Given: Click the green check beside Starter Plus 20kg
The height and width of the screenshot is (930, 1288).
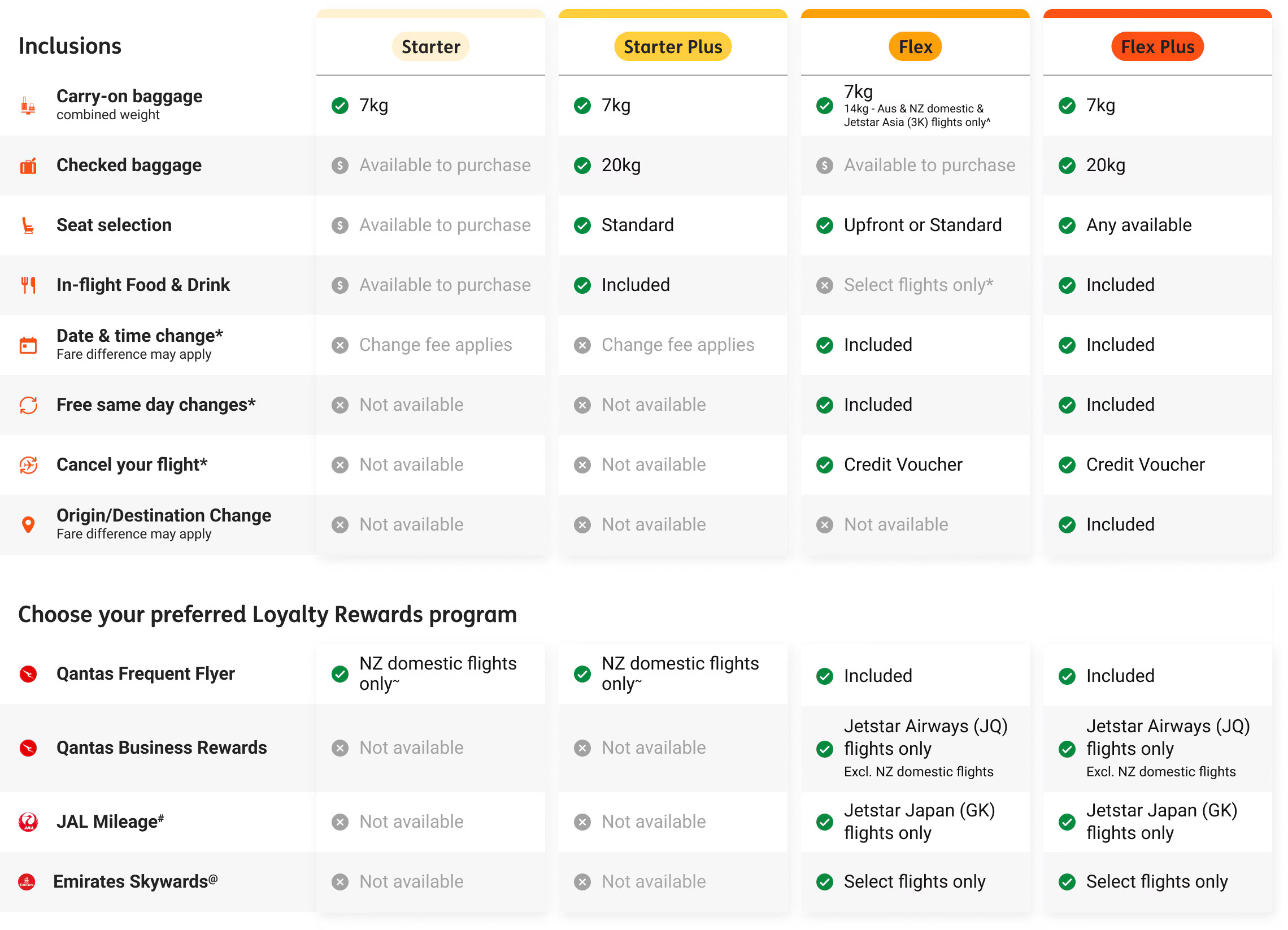Looking at the screenshot, I should tap(582, 166).
